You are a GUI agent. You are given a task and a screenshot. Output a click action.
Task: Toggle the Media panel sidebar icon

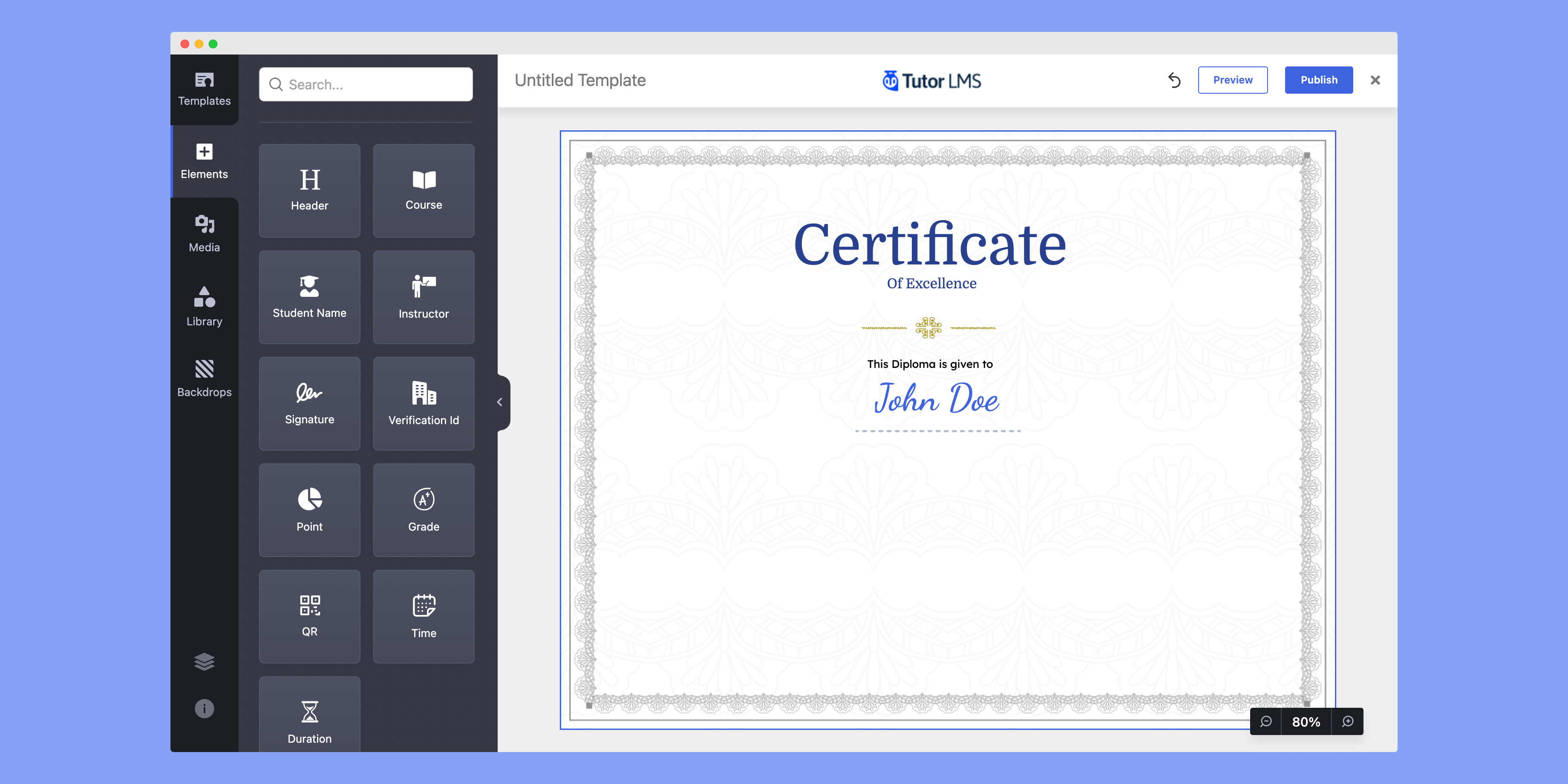(x=204, y=234)
